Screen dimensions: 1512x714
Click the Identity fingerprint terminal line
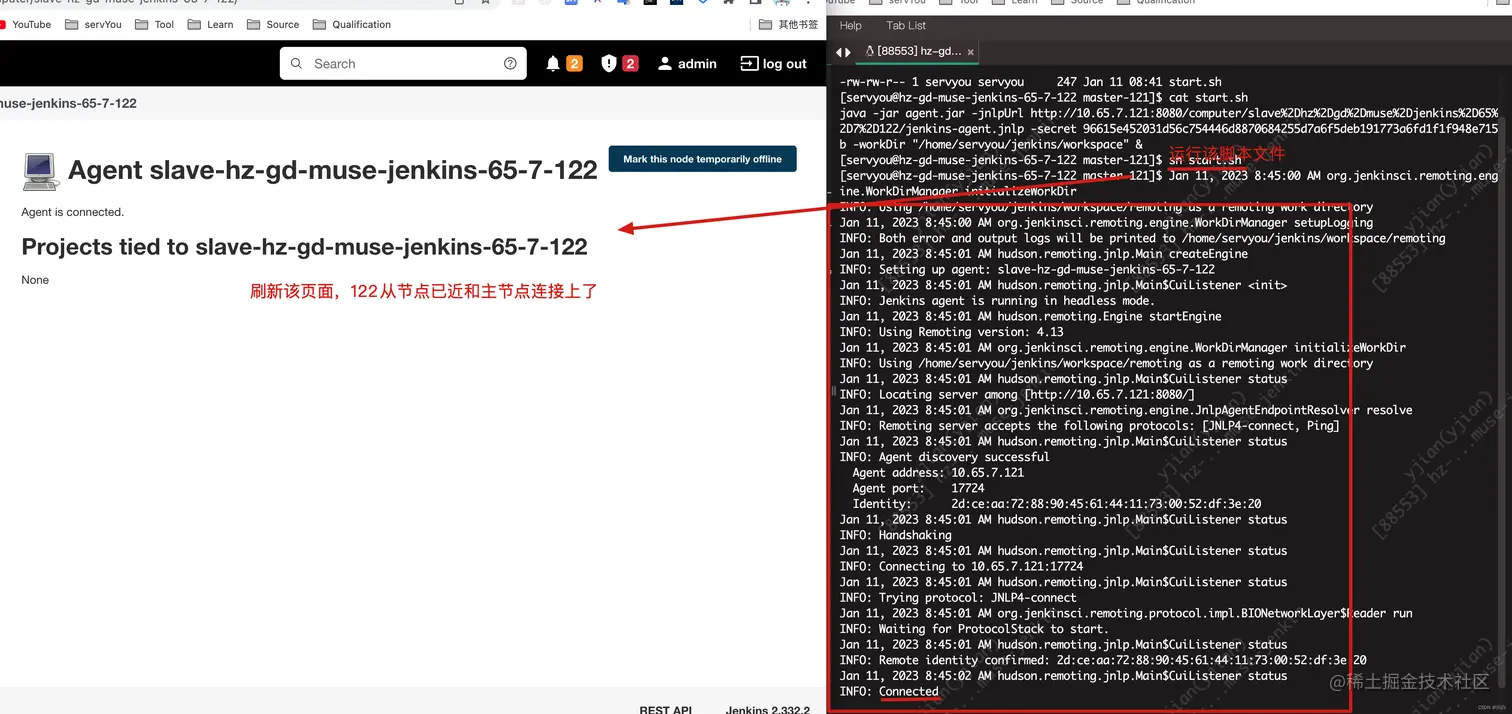[1056, 504]
